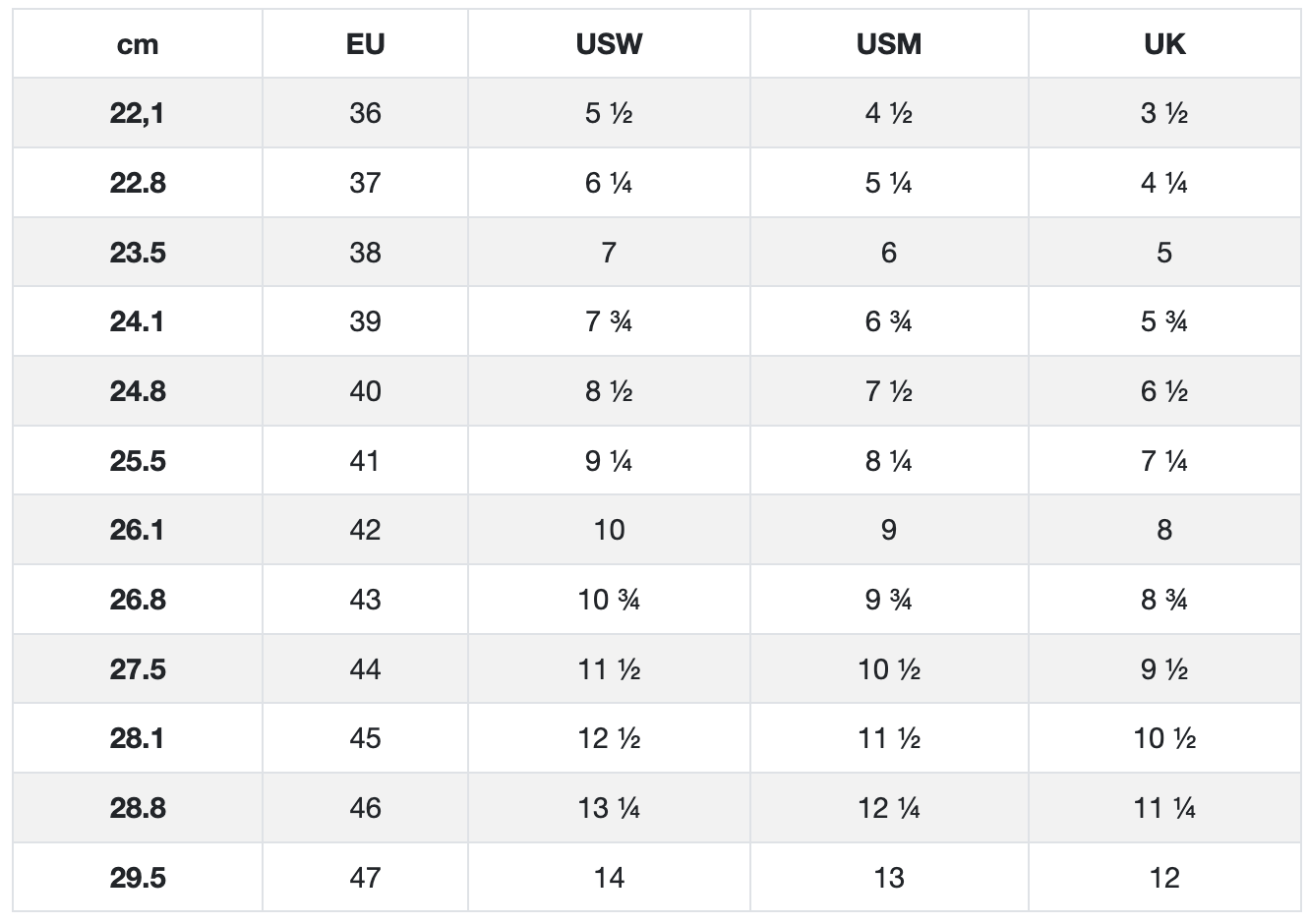Click USM size 13 cell

tap(889, 878)
